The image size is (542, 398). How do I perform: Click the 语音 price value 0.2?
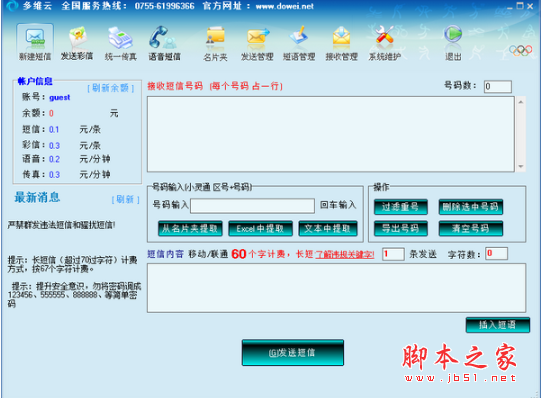54,159
